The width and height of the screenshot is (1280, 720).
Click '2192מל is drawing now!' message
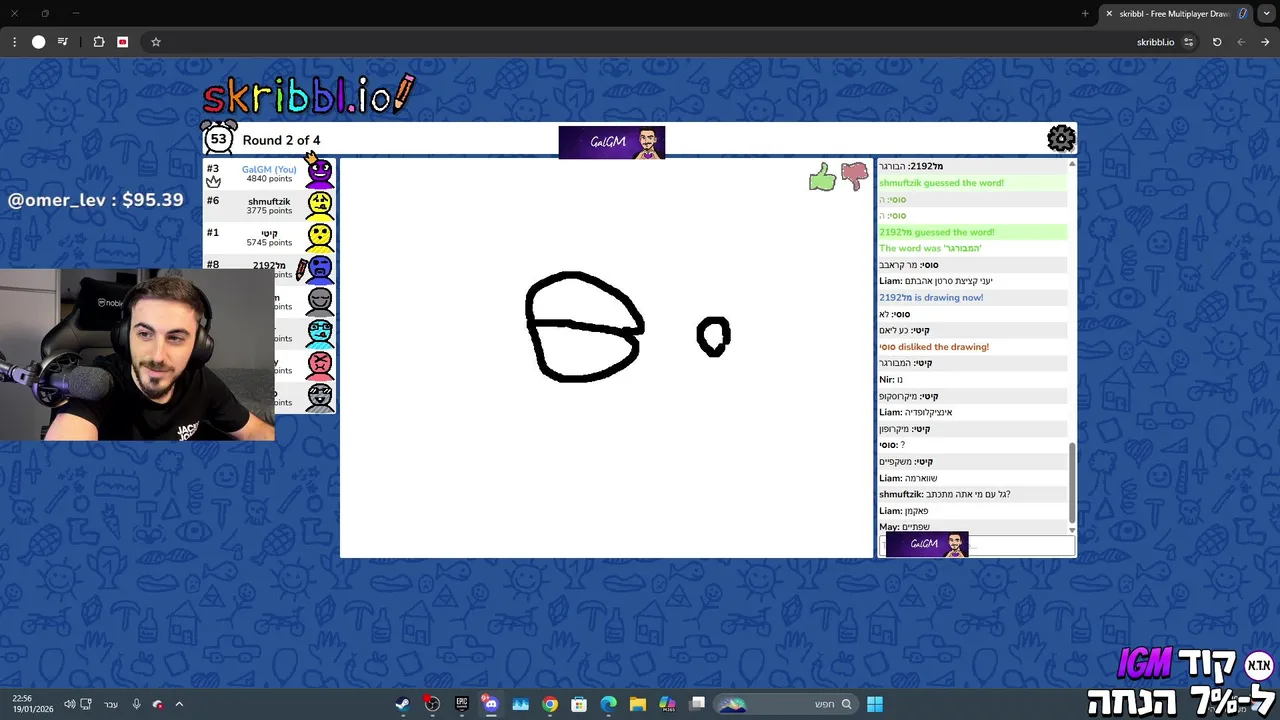pyautogui.click(x=931, y=298)
